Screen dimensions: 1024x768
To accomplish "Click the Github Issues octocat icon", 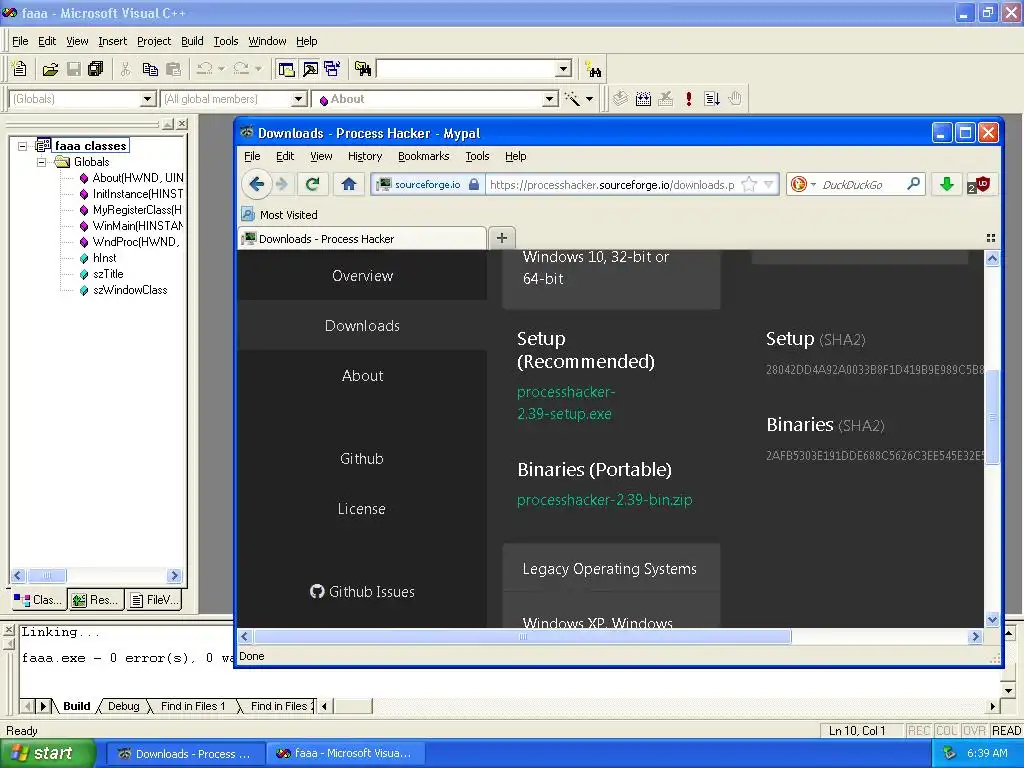I will (317, 592).
